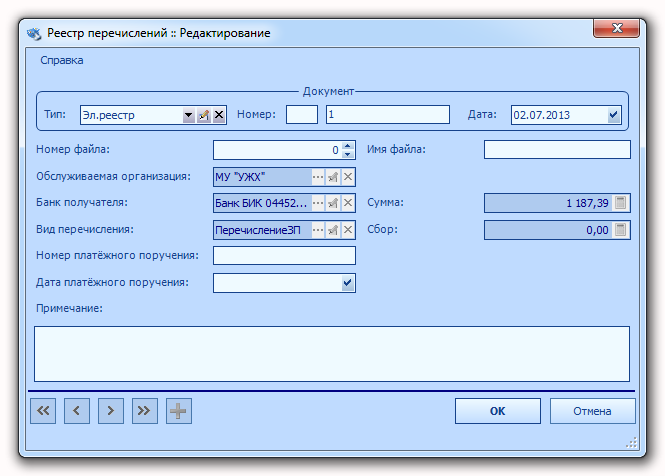This screenshot has height=476, width=665.
Task: Click the Отмена button
Action: (x=592, y=411)
